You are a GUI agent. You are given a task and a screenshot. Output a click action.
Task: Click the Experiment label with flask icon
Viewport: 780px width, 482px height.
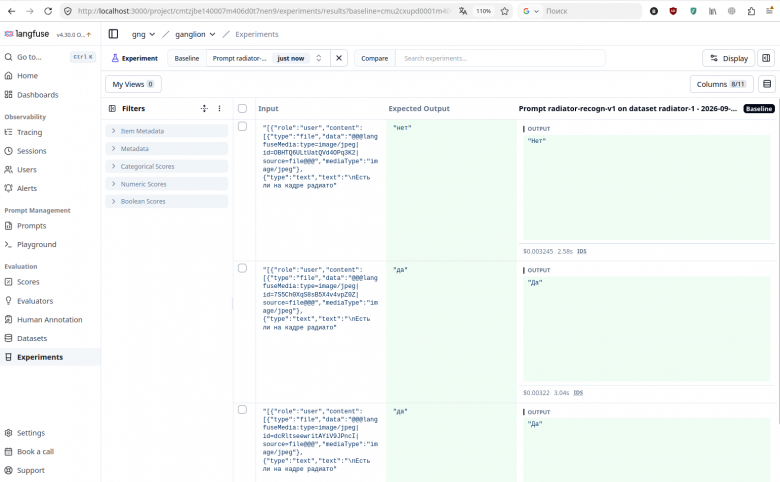coord(135,58)
